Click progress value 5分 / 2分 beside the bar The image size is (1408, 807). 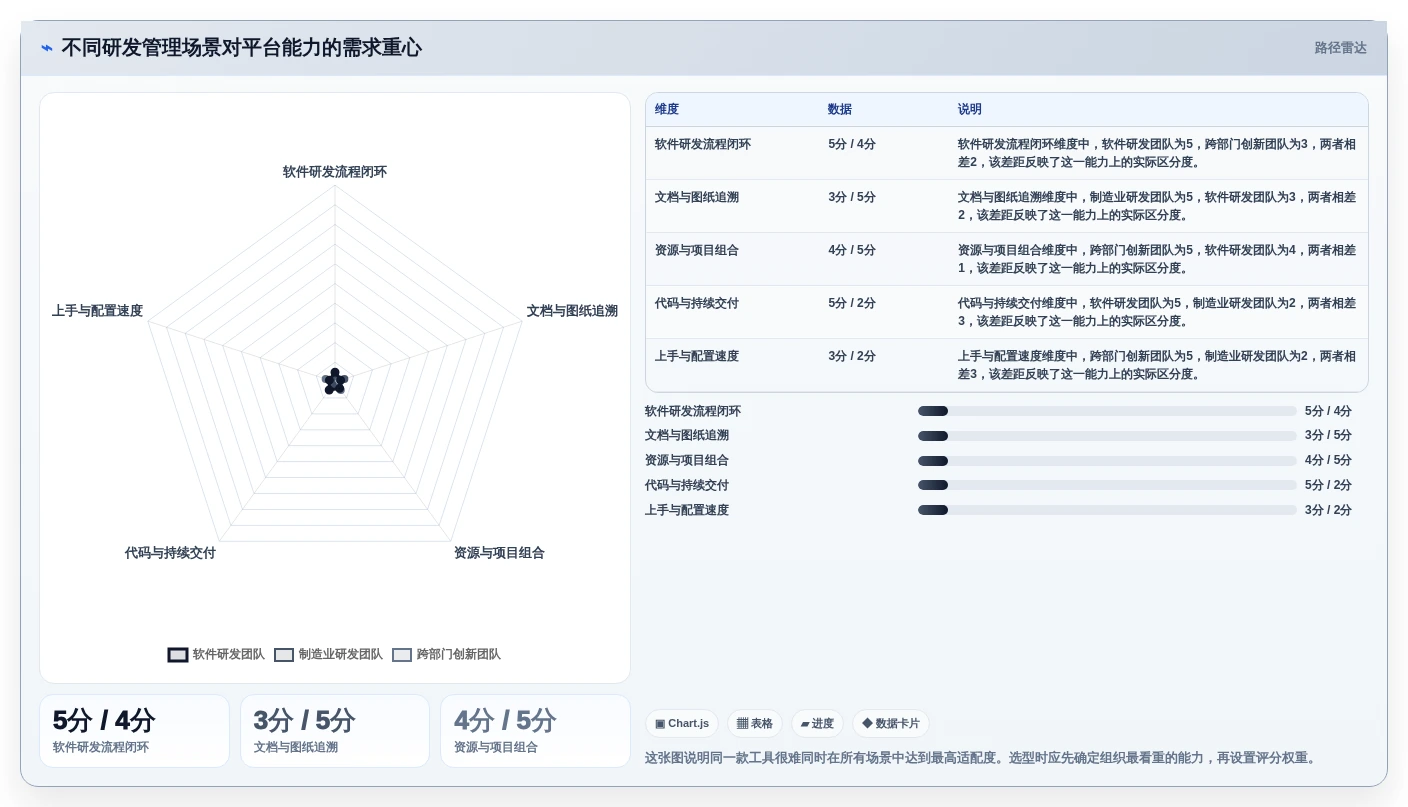[x=1328, y=485]
